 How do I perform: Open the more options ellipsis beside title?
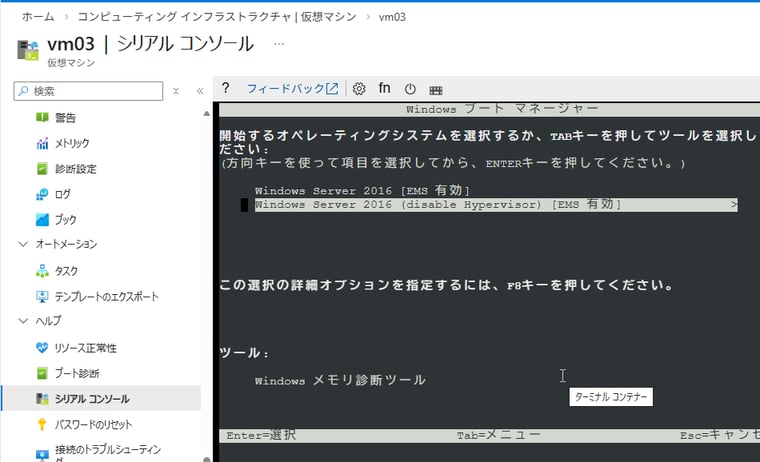pyautogui.click(x=279, y=44)
